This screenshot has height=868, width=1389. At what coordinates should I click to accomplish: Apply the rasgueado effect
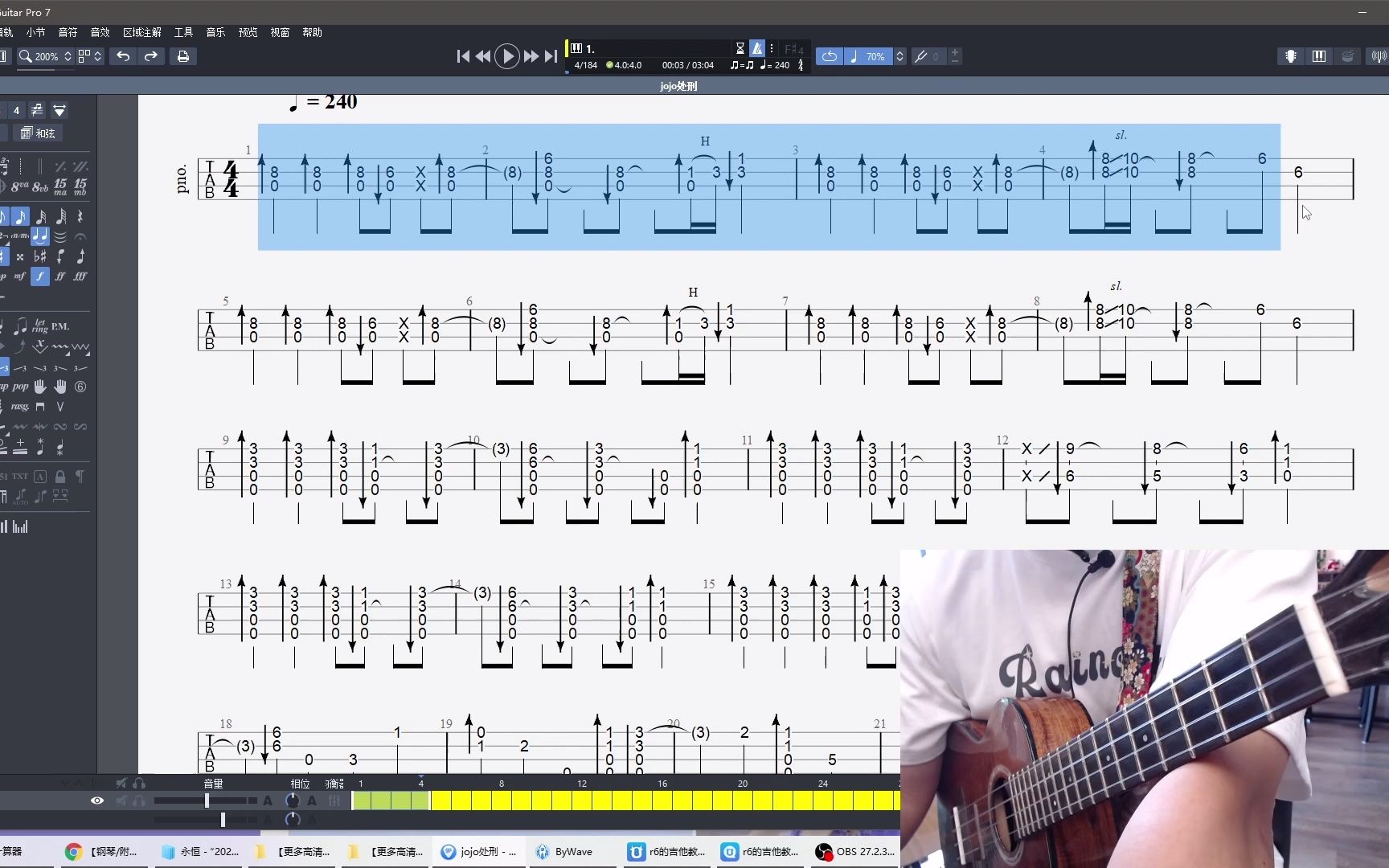coord(20,407)
